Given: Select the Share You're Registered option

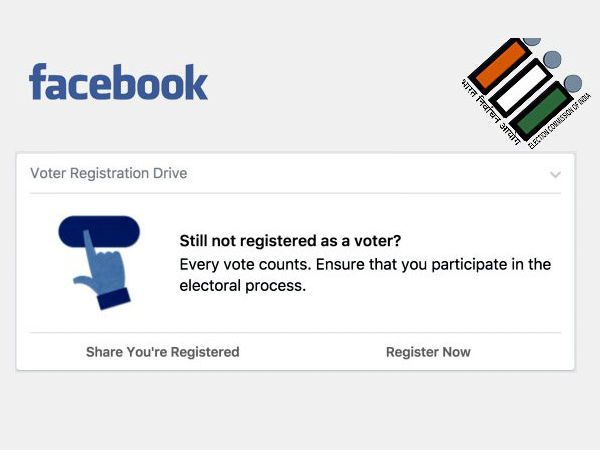Looking at the screenshot, I should [x=162, y=352].
